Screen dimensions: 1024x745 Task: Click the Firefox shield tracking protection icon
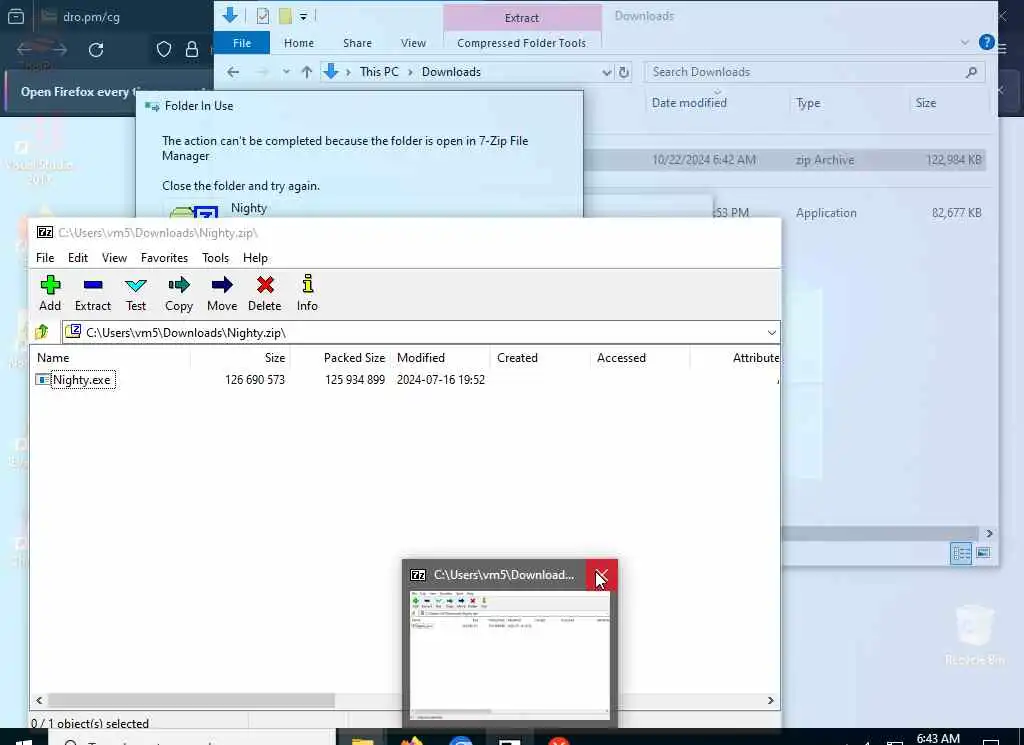(164, 50)
